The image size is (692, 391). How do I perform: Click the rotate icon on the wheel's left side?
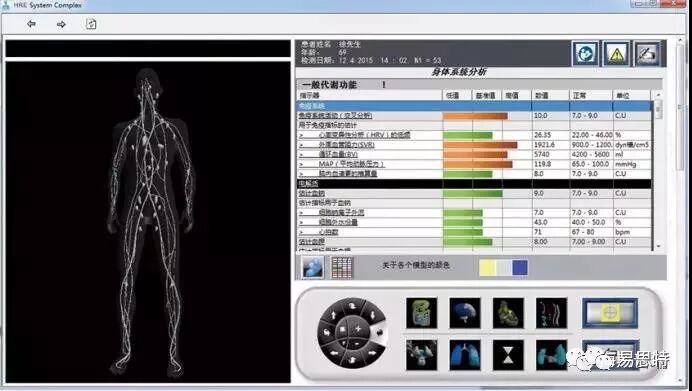[x=326, y=333]
